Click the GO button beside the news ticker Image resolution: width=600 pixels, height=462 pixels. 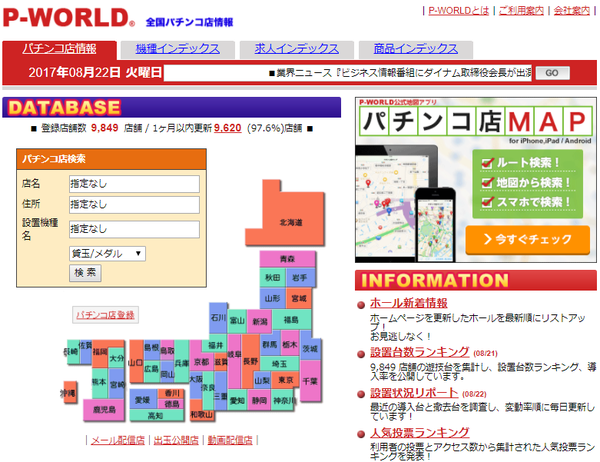552,73
